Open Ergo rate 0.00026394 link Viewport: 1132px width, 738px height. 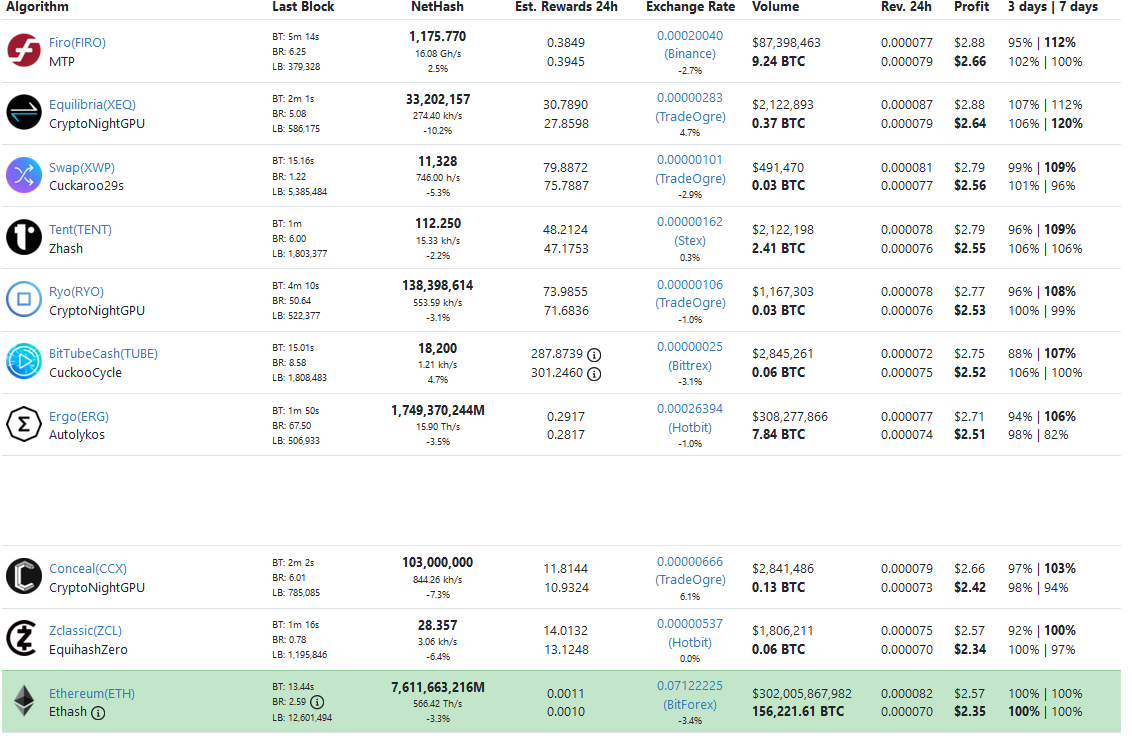(690, 409)
